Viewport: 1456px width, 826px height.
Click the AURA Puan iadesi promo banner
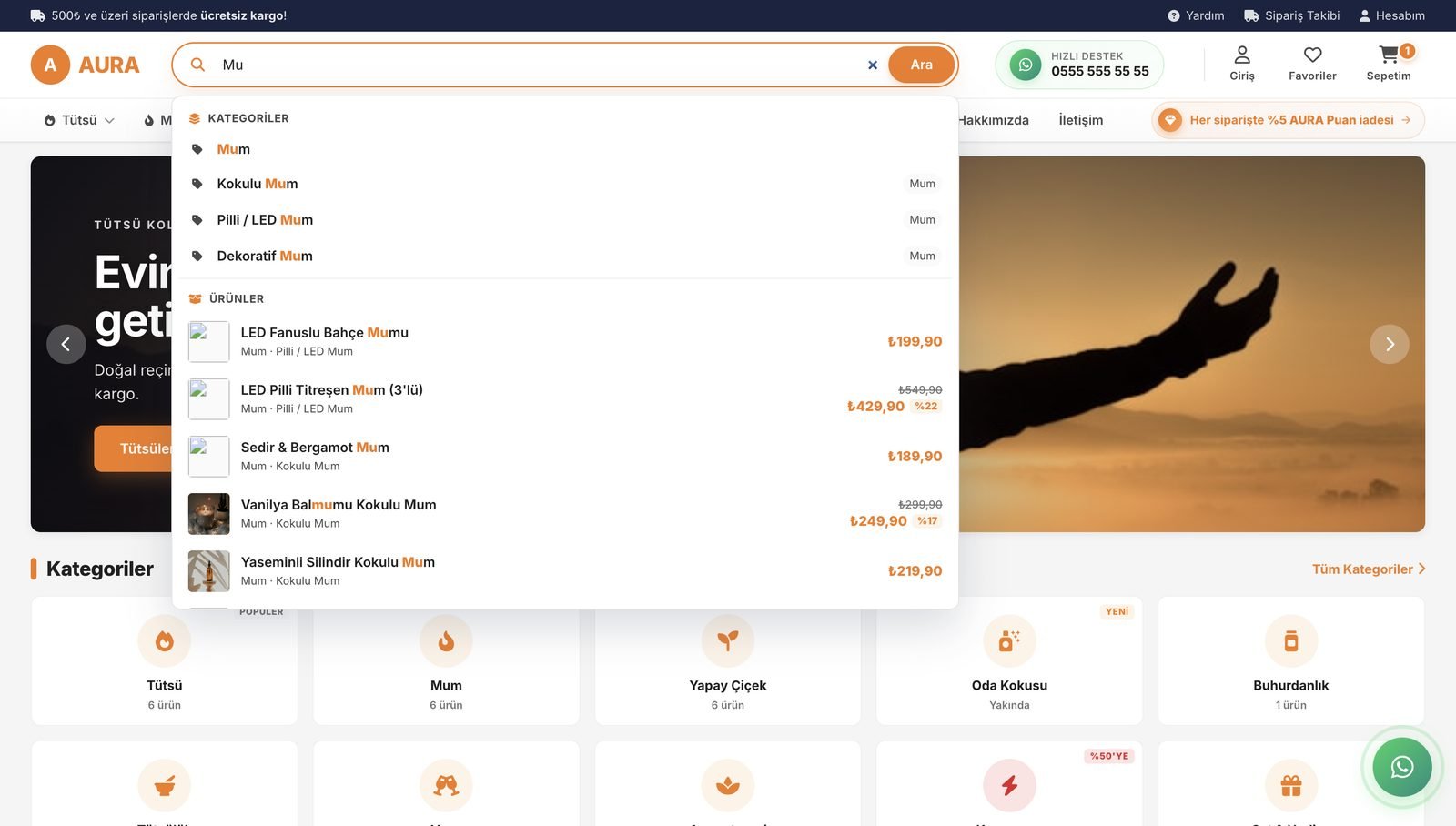point(1289,120)
